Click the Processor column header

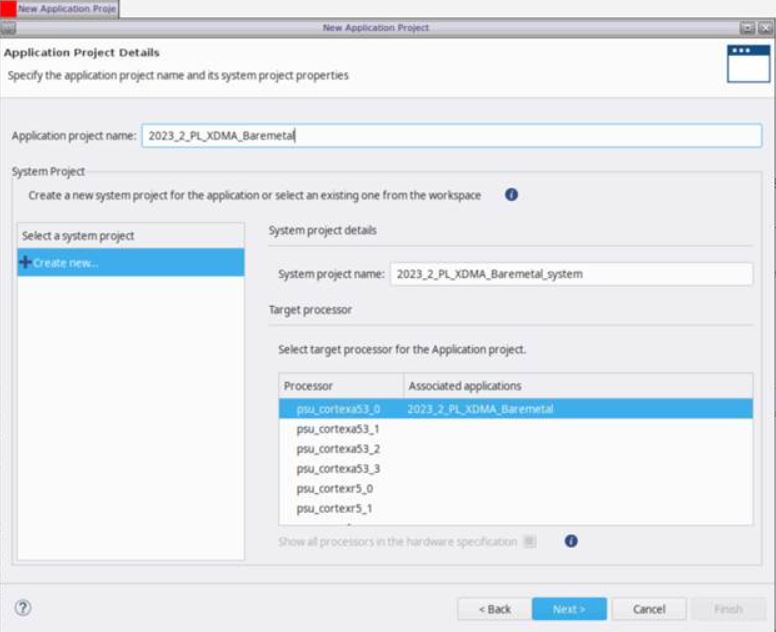[x=341, y=386]
